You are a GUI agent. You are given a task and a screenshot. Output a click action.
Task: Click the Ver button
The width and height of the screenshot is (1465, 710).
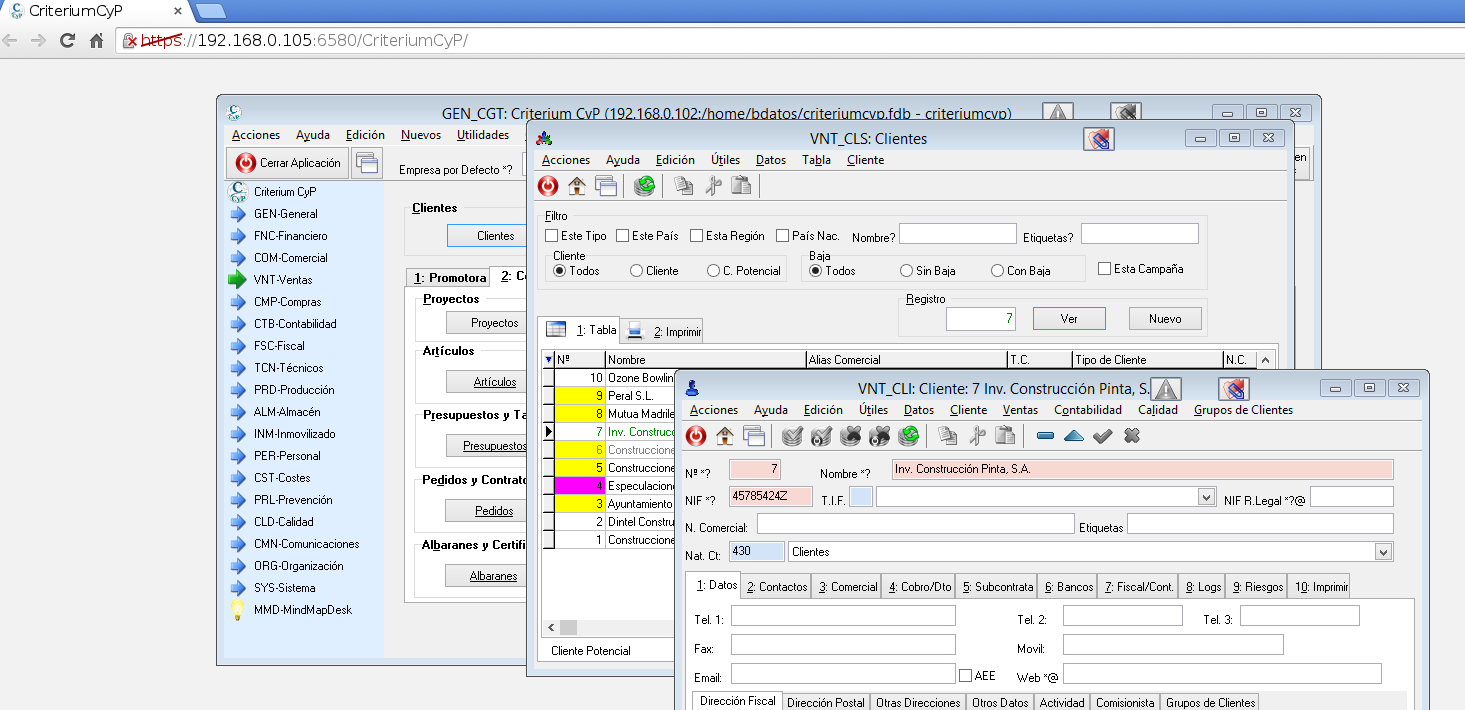click(x=1069, y=318)
